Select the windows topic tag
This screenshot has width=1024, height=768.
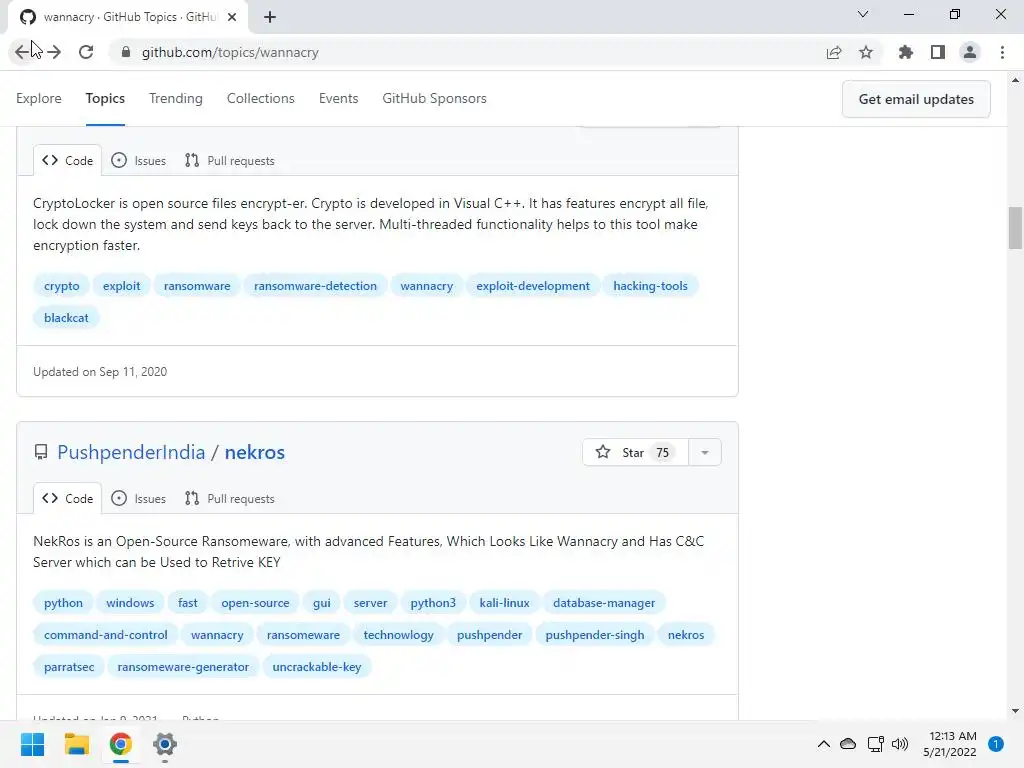(131, 603)
